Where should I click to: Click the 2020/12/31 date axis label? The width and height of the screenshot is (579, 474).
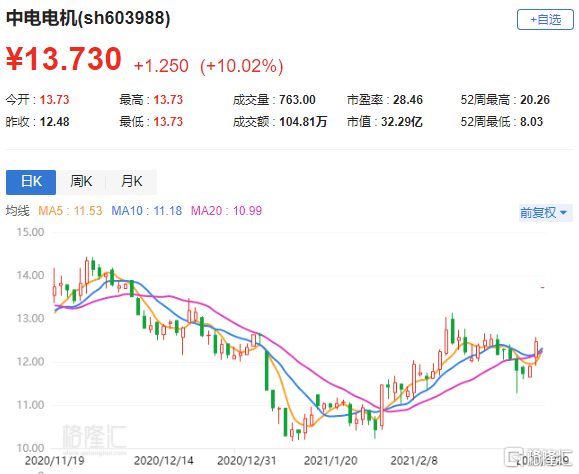[247, 461]
